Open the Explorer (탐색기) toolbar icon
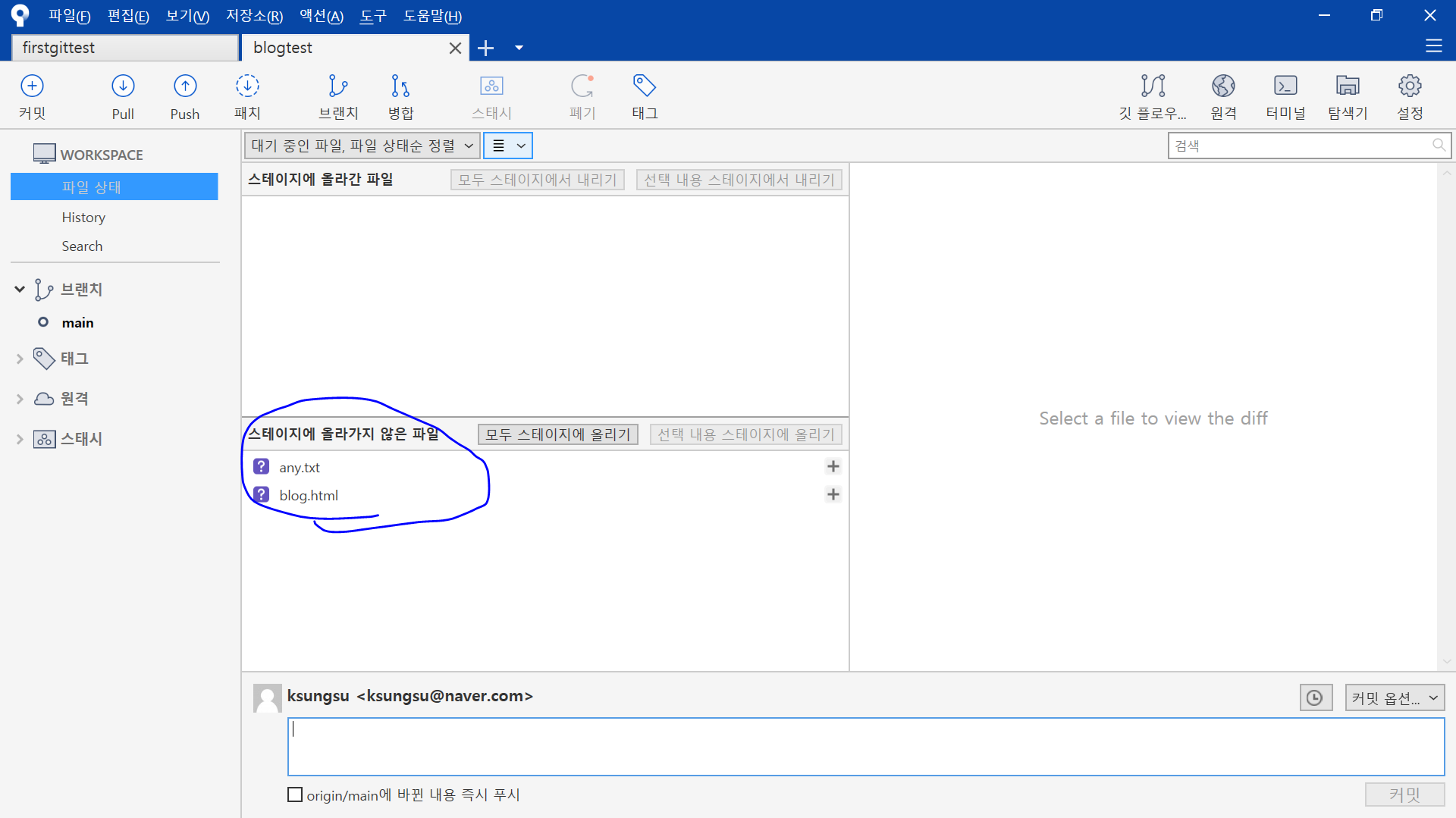This screenshot has width=1456, height=818. pos(1348,96)
